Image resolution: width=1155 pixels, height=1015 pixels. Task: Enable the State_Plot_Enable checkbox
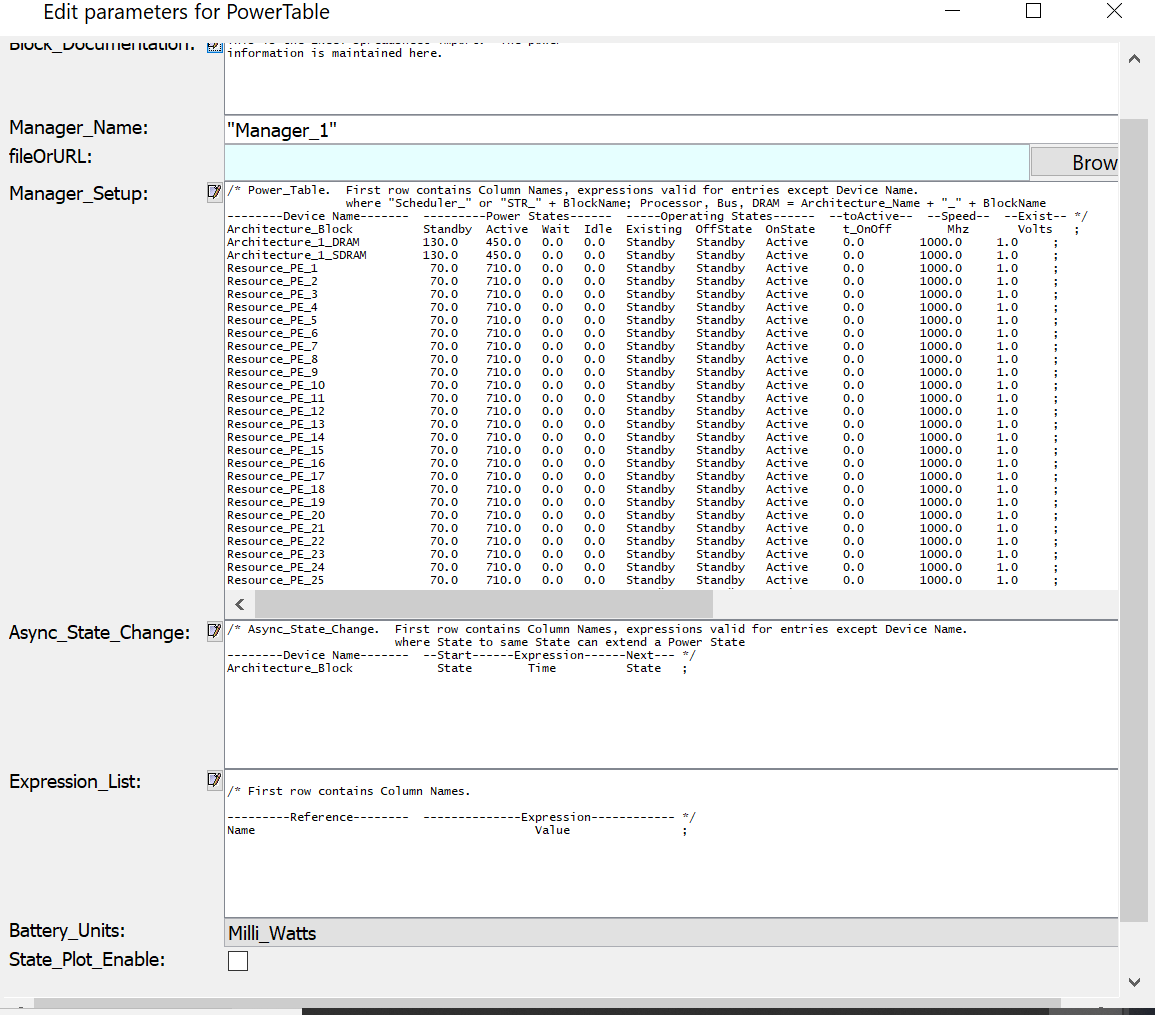[238, 961]
